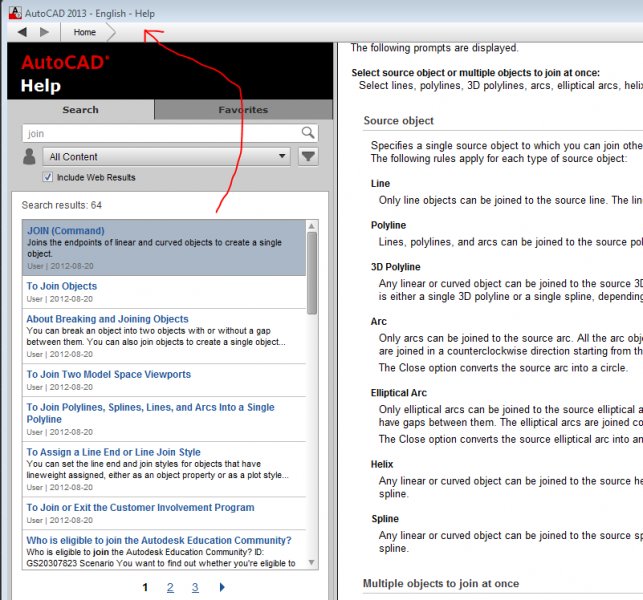
Task: Click the 'Search results: 64' text
Action: pos(62,205)
